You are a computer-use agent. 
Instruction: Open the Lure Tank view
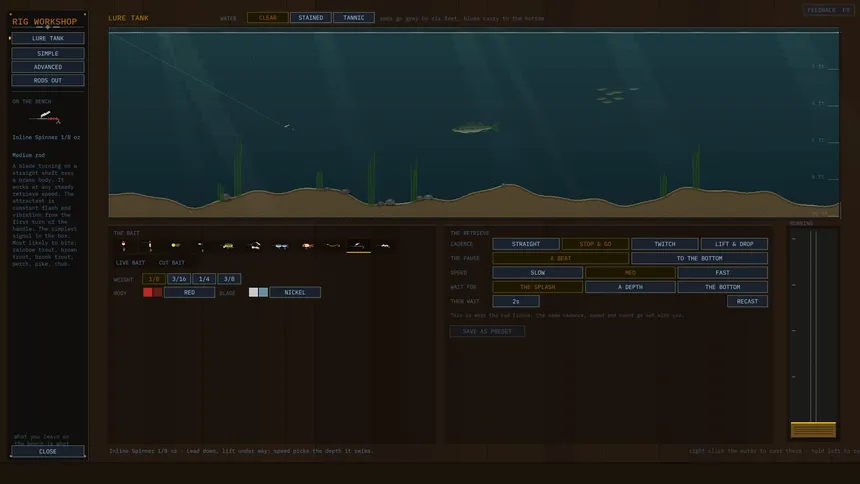tap(48, 38)
